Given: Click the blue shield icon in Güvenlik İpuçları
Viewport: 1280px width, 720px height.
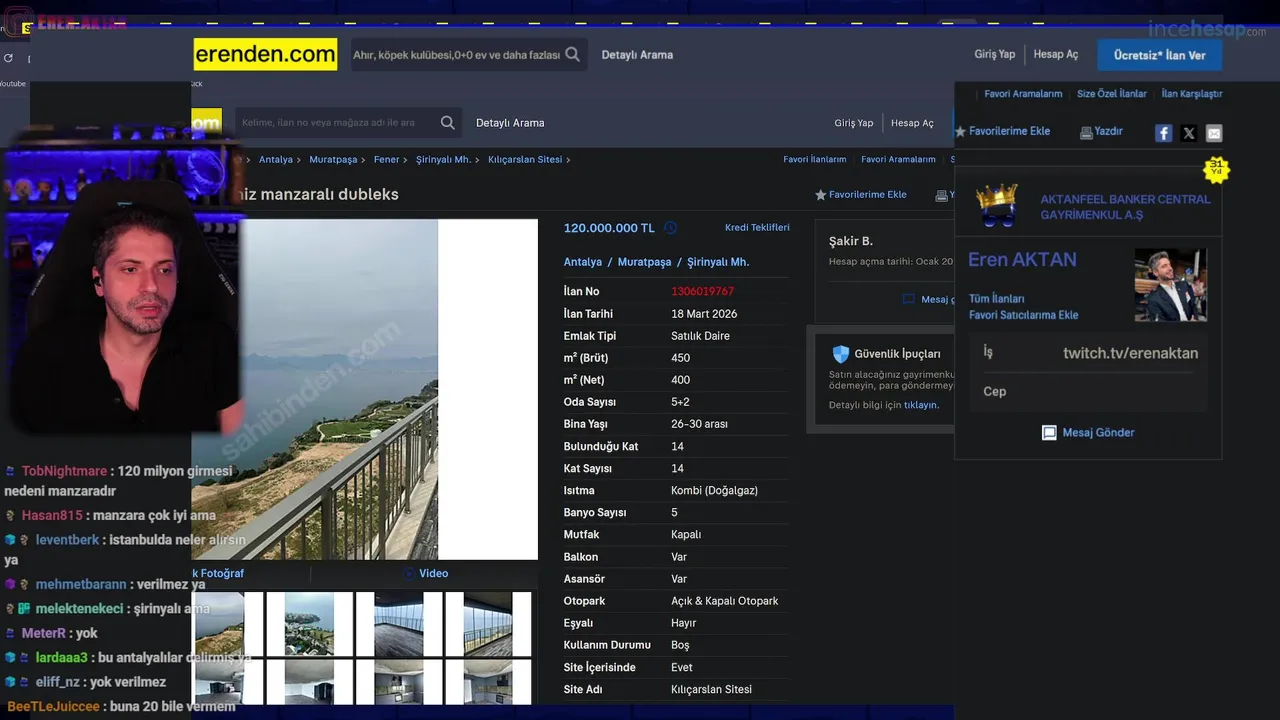Looking at the screenshot, I should pyautogui.click(x=840, y=354).
